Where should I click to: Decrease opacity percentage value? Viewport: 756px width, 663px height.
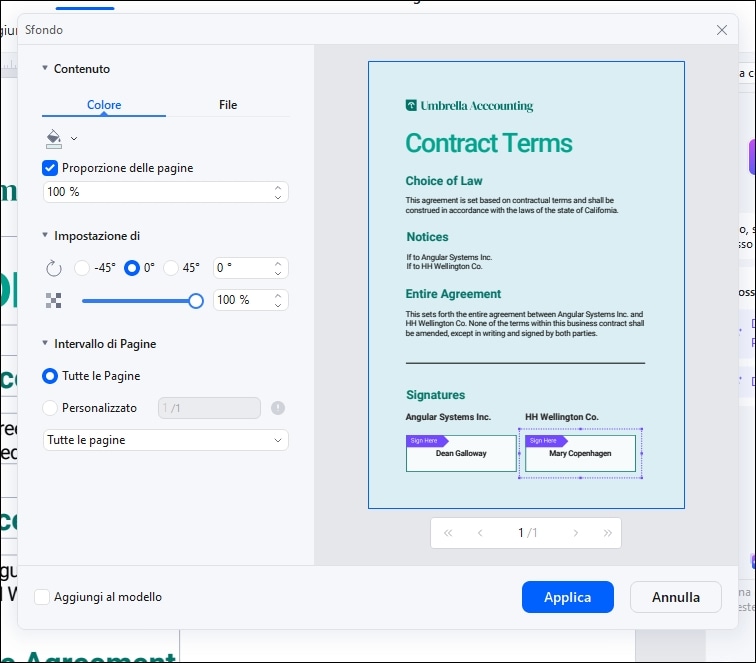click(278, 305)
